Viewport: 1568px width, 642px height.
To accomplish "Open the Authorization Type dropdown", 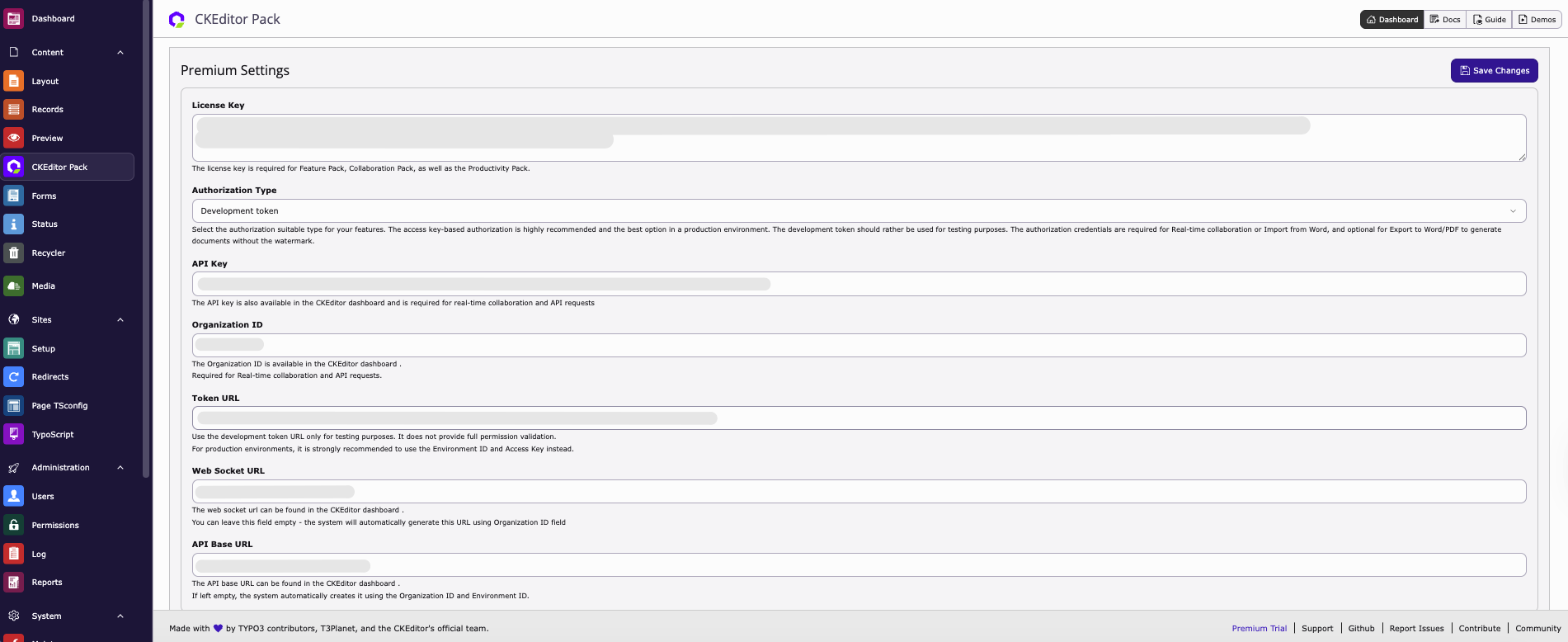I will click(x=858, y=211).
